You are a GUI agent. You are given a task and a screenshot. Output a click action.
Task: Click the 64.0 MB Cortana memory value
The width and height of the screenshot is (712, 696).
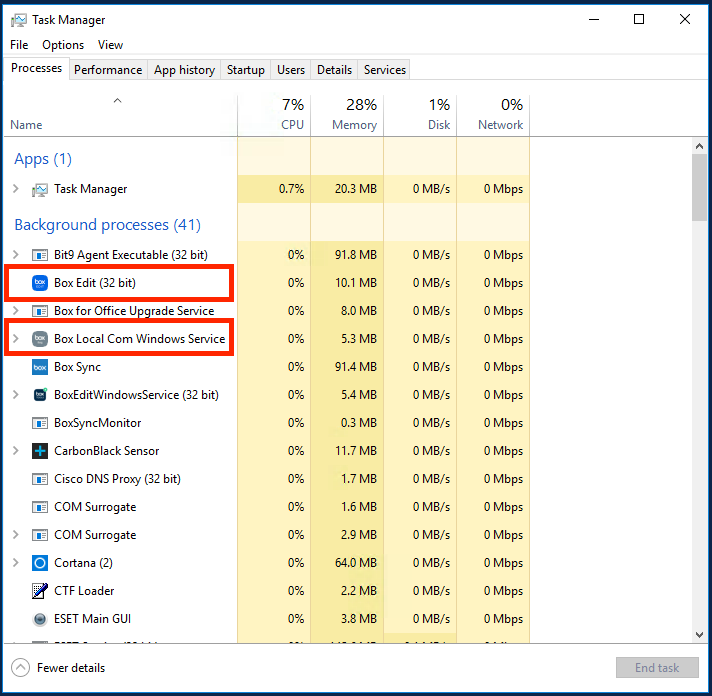[x=356, y=563]
